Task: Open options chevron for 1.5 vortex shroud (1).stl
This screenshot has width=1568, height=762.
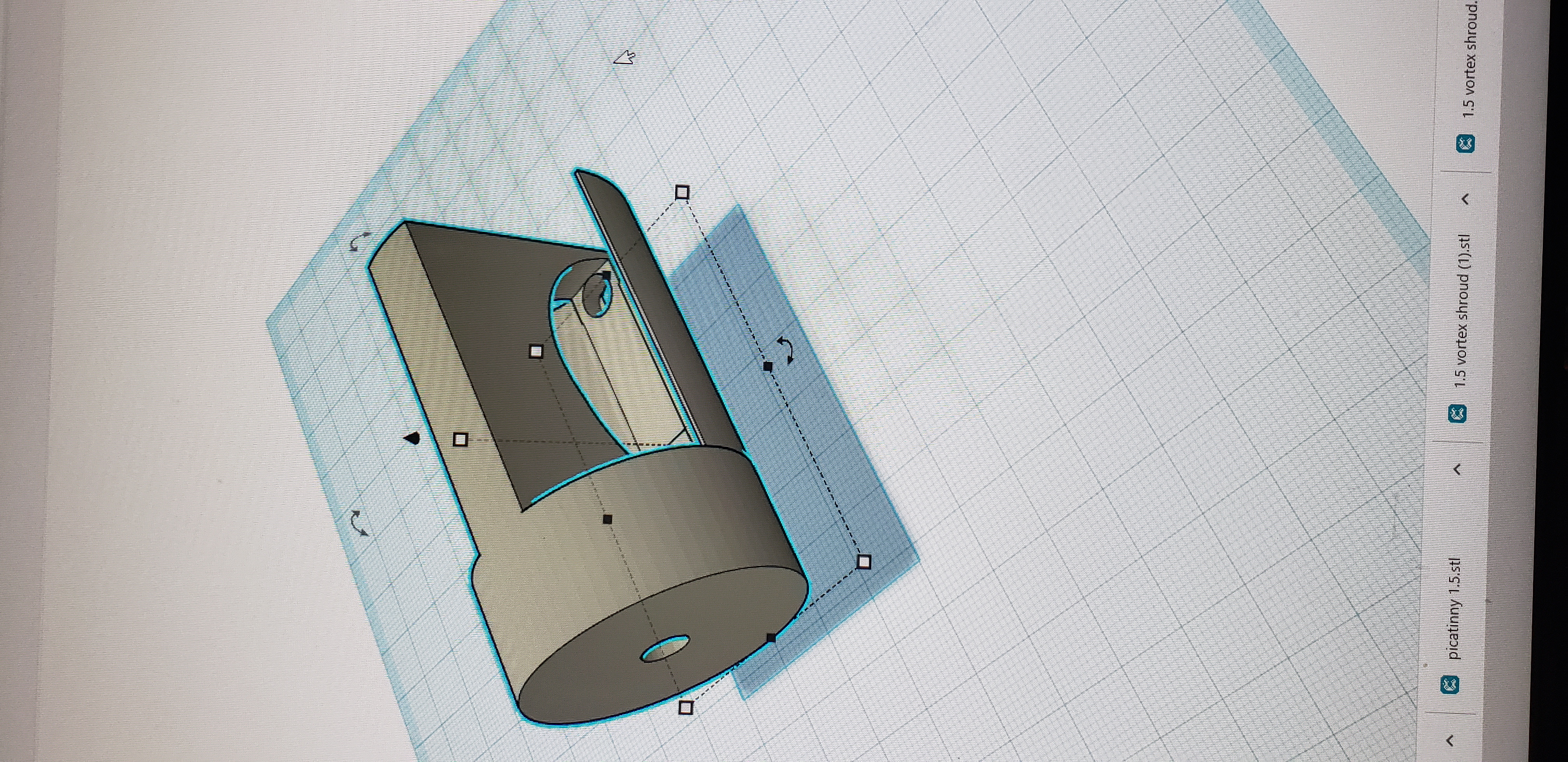Action: coord(1466,199)
